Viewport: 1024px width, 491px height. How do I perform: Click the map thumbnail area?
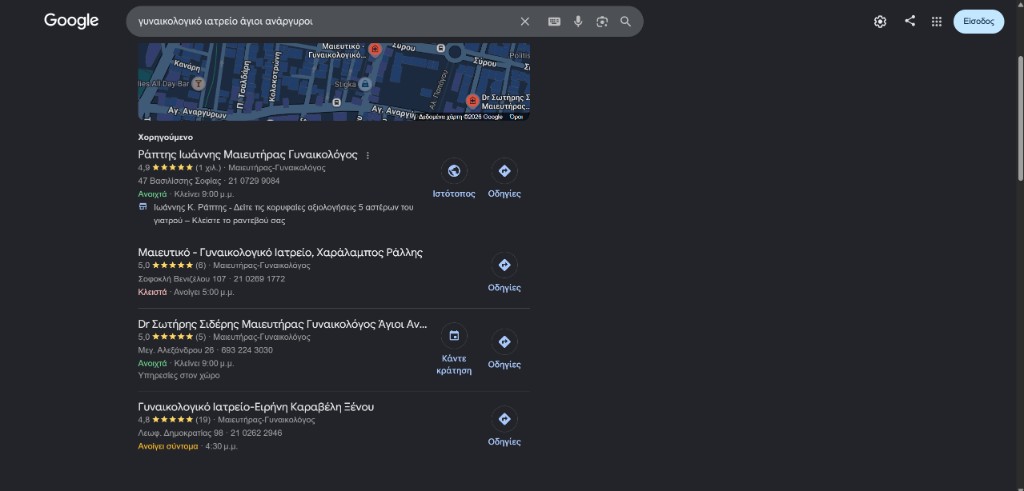[334, 82]
